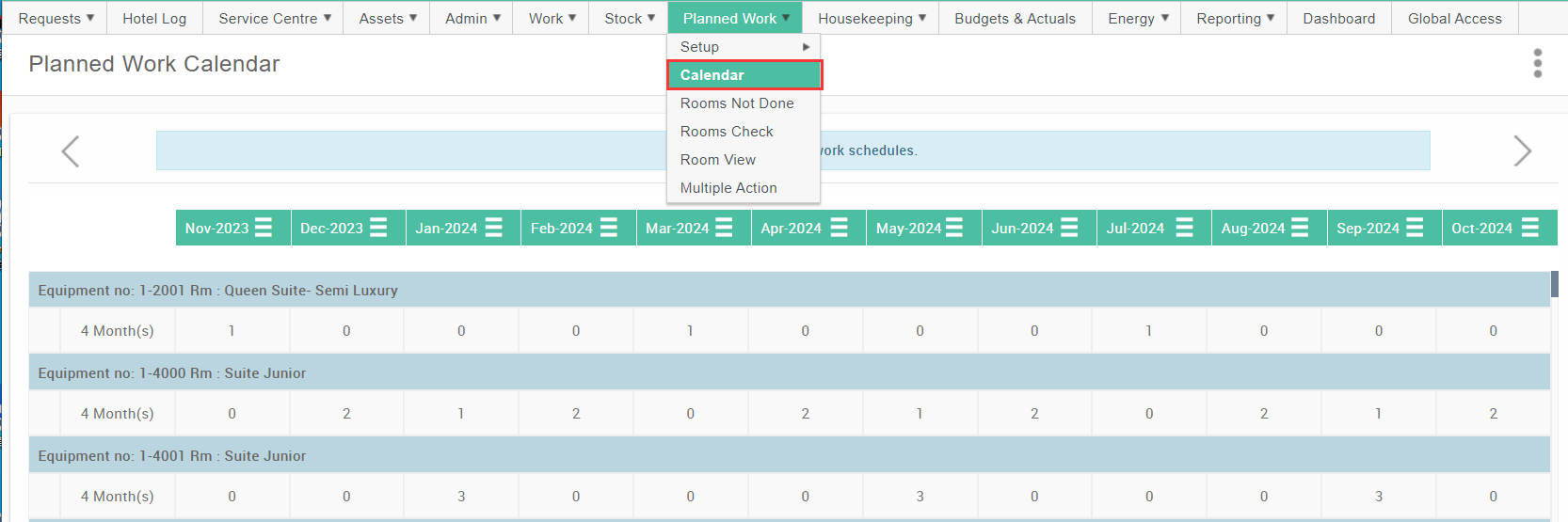Open the Hotel Log page
Screen dimensions: 1568x522
click(x=154, y=18)
